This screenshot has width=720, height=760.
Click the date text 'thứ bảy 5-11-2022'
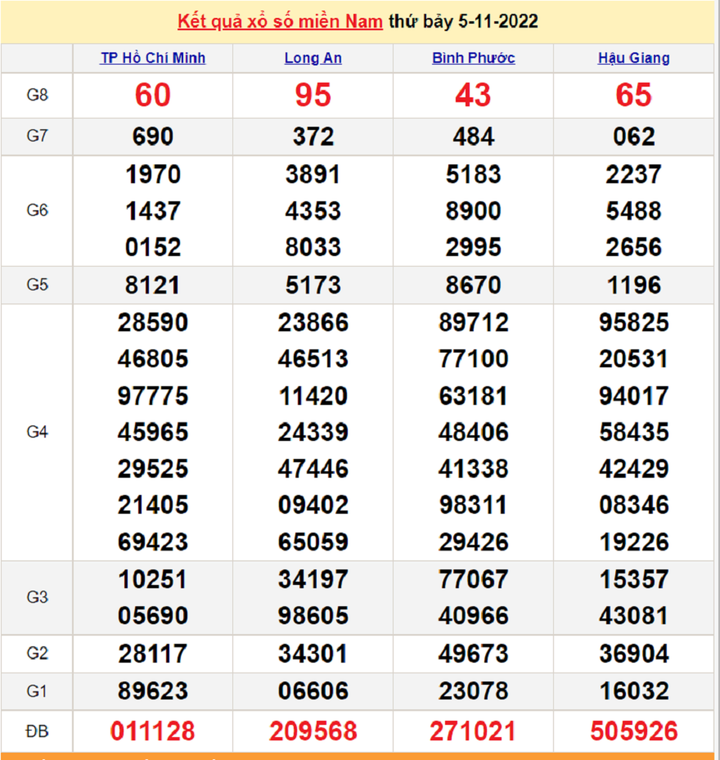click(464, 21)
